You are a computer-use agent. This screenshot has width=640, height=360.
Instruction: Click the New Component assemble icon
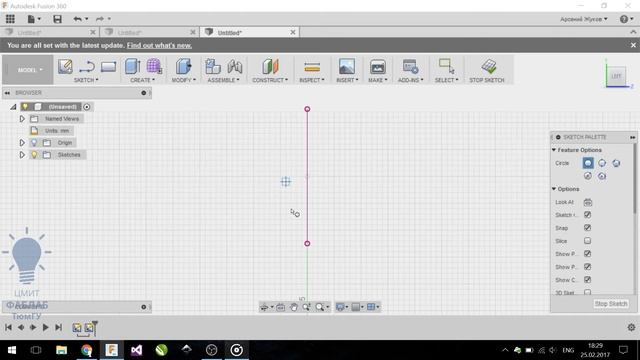(x=213, y=66)
